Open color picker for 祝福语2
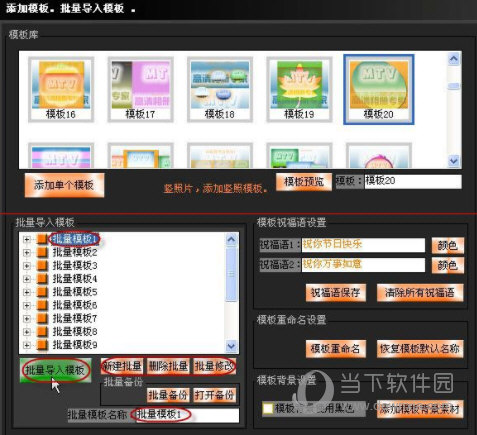 [447, 265]
